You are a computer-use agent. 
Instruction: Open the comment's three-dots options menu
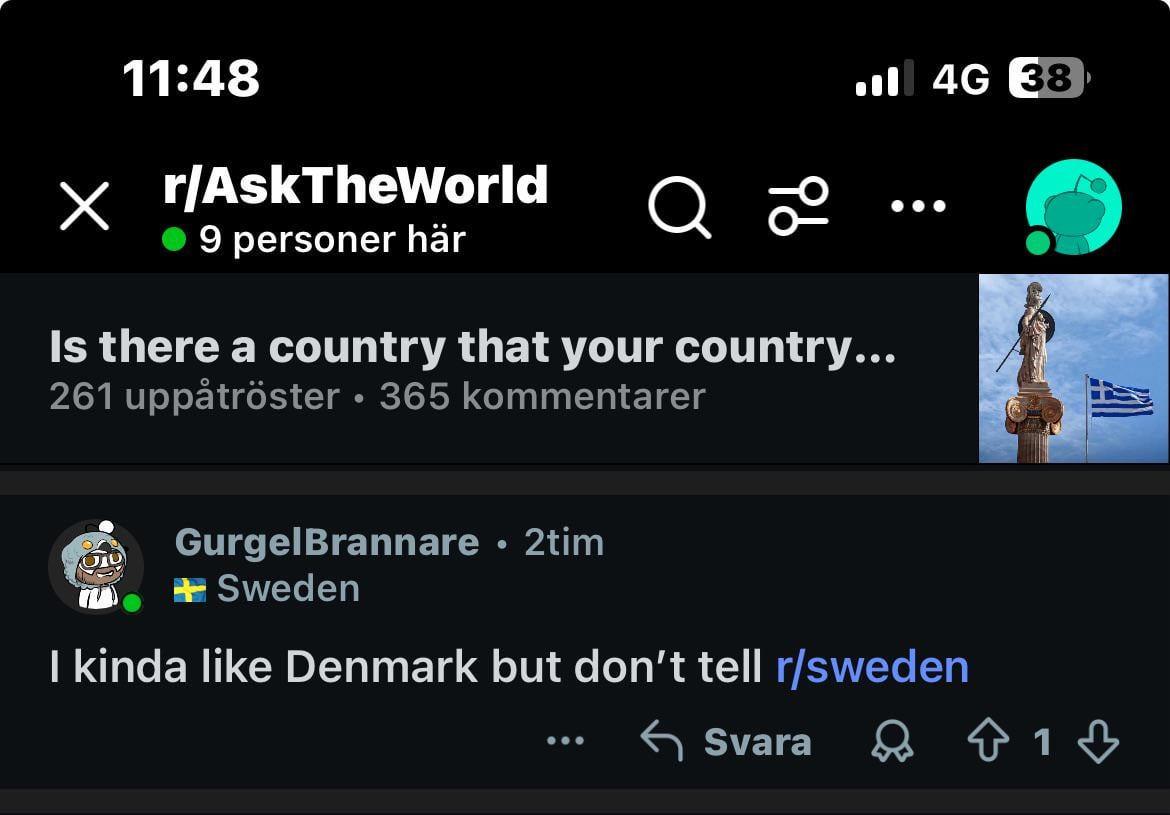click(x=566, y=742)
